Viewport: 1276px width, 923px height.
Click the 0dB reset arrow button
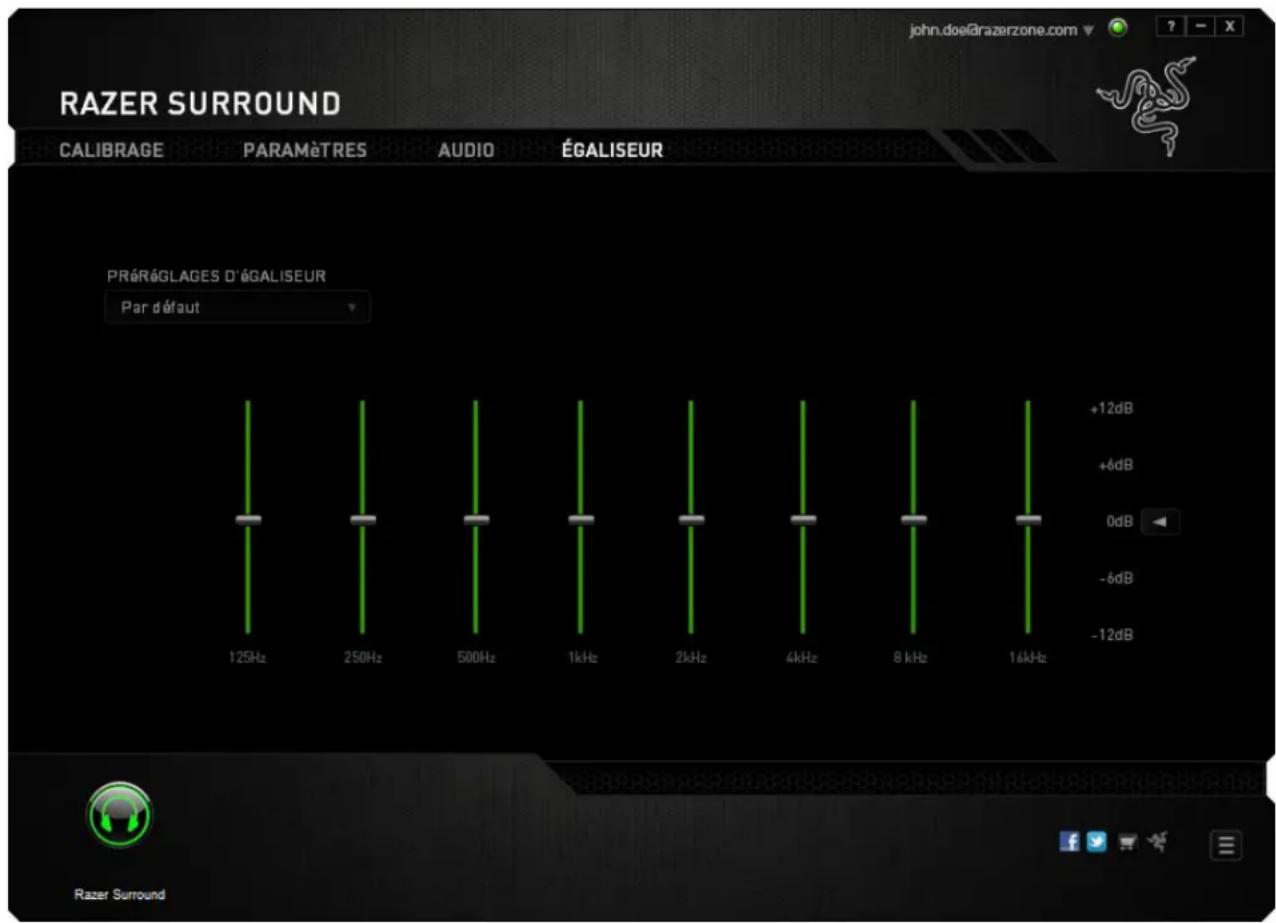point(1160,521)
